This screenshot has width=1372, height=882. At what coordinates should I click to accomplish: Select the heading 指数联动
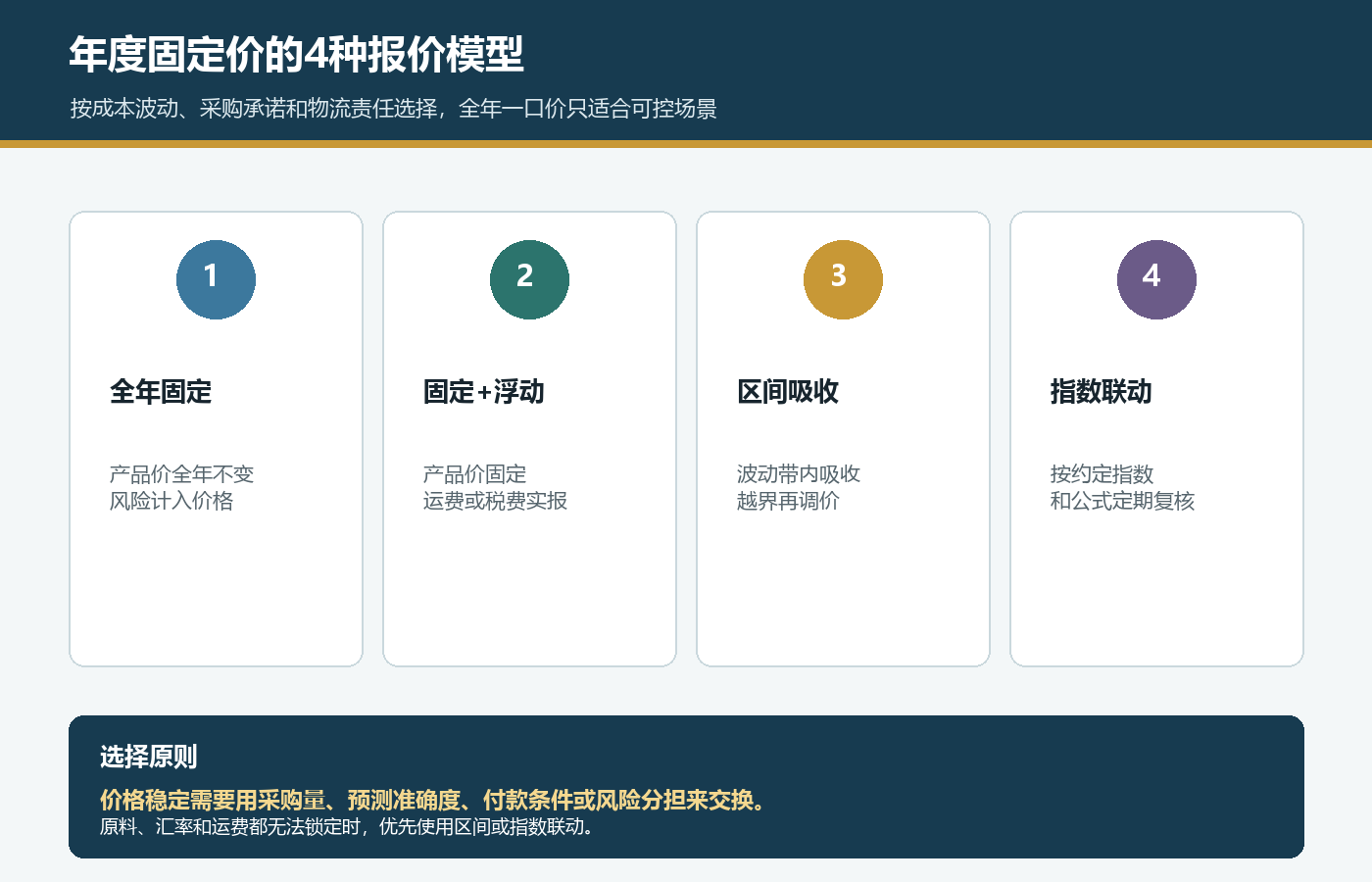click(x=1102, y=392)
